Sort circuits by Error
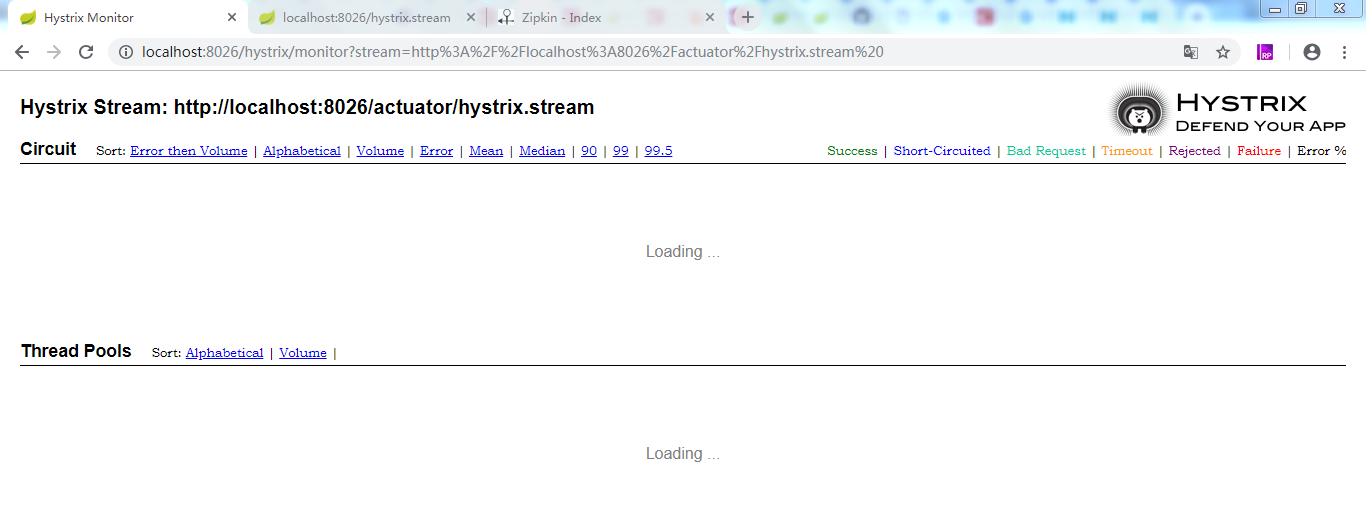The width and height of the screenshot is (1366, 532). tap(436, 151)
